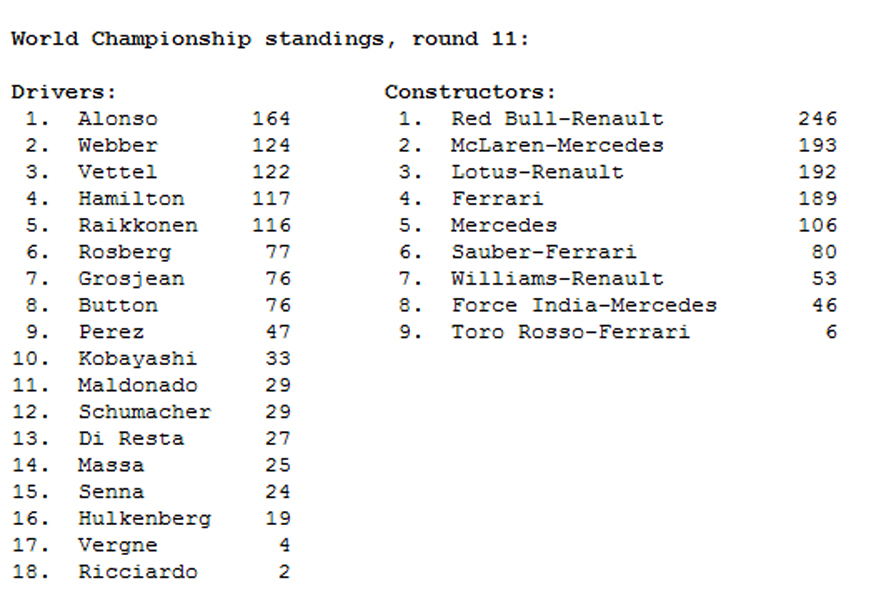
Task: Click the Lotus-Renault constructor name
Action: pyautogui.click(x=537, y=172)
